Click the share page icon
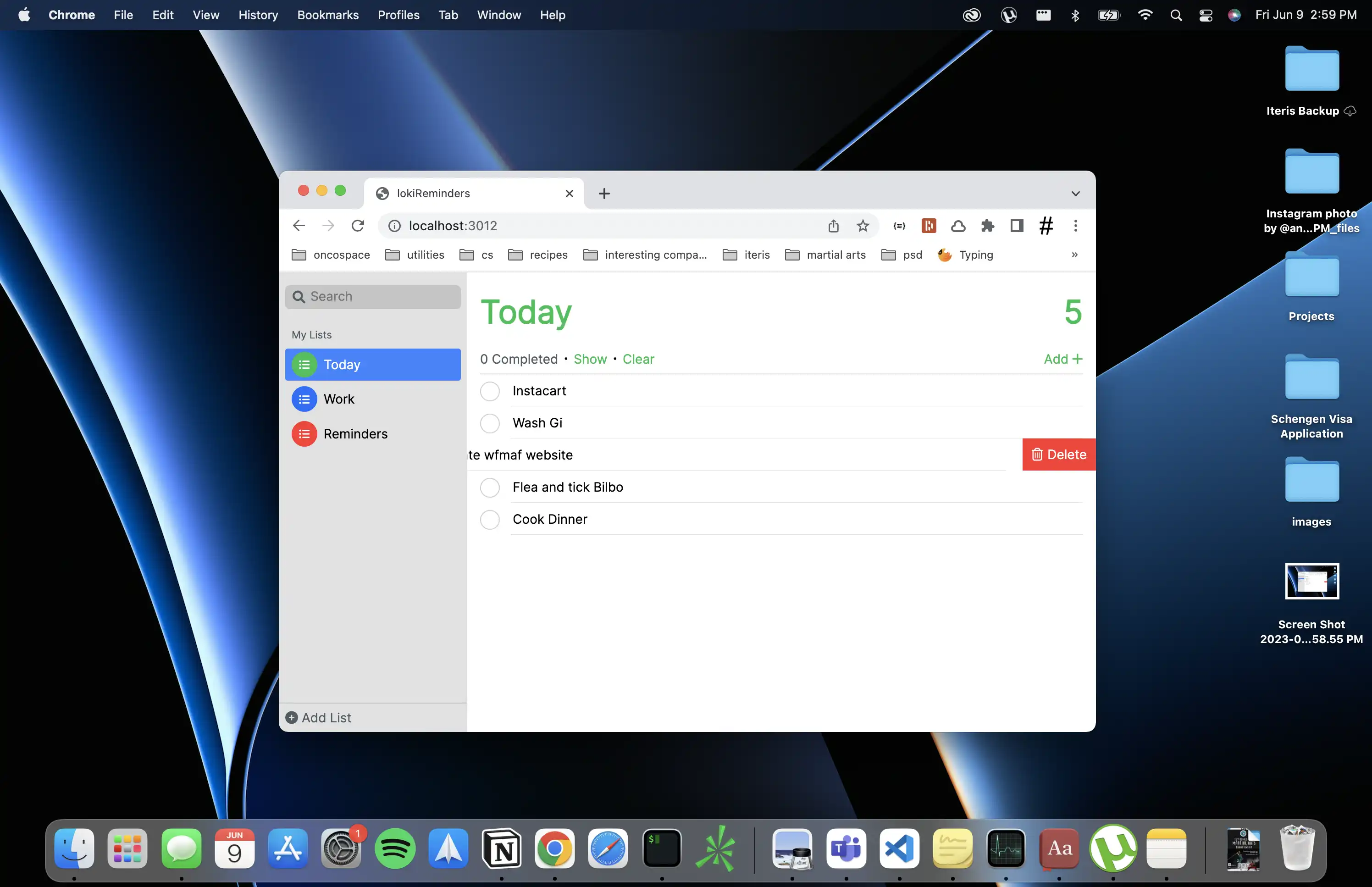 point(833,226)
